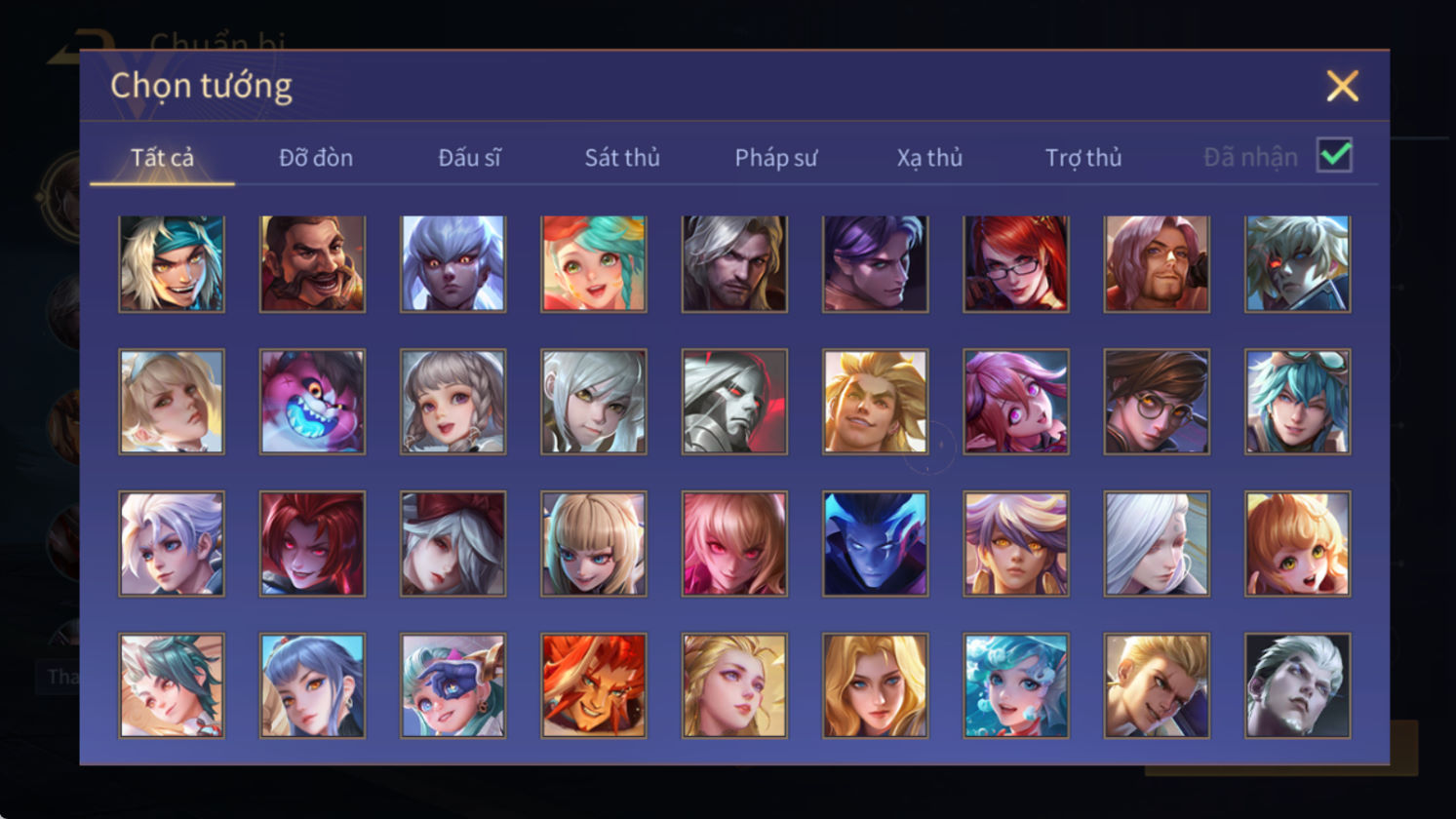Pick the red-haired woman with glasses
The image size is (1456, 819).
[1015, 263]
